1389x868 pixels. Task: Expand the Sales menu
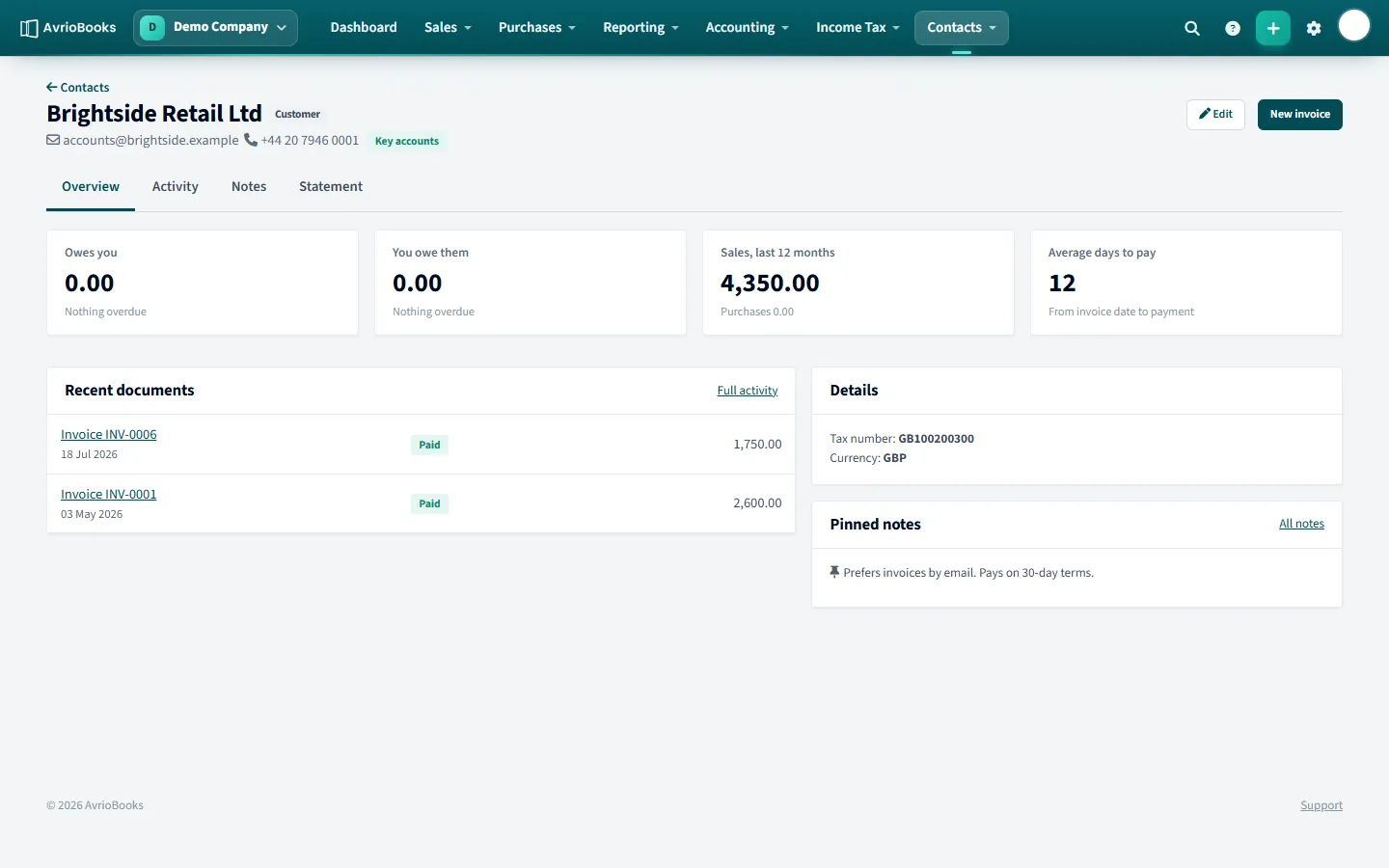[x=448, y=28]
